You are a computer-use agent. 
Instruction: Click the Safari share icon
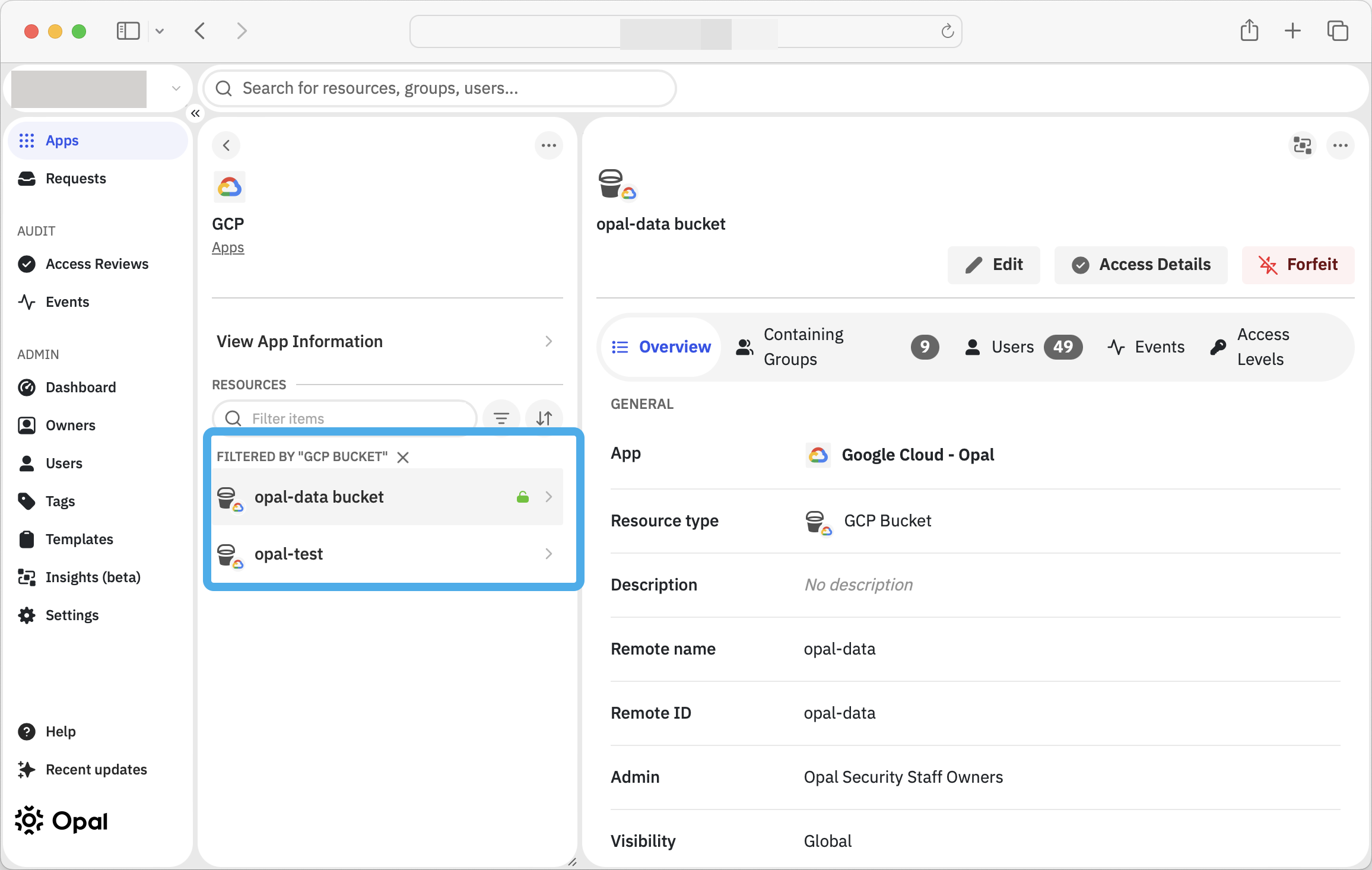coord(1249,31)
